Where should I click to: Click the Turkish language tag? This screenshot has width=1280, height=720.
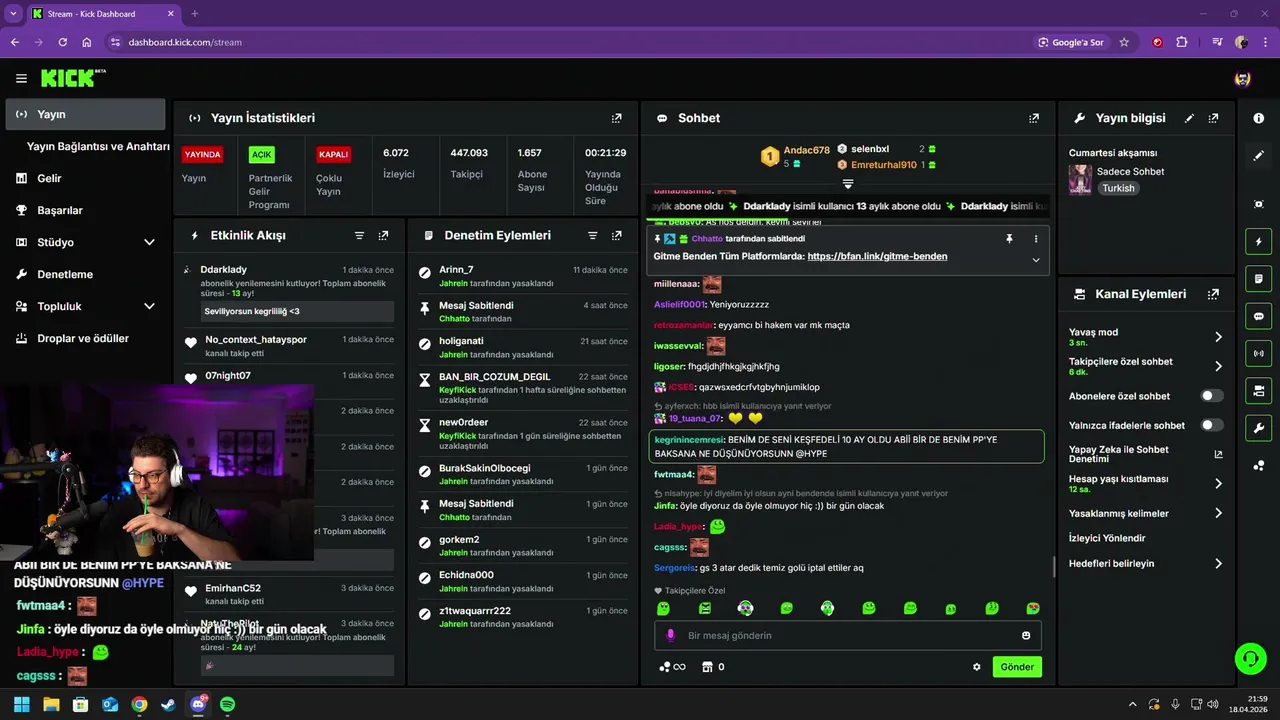tap(1118, 188)
